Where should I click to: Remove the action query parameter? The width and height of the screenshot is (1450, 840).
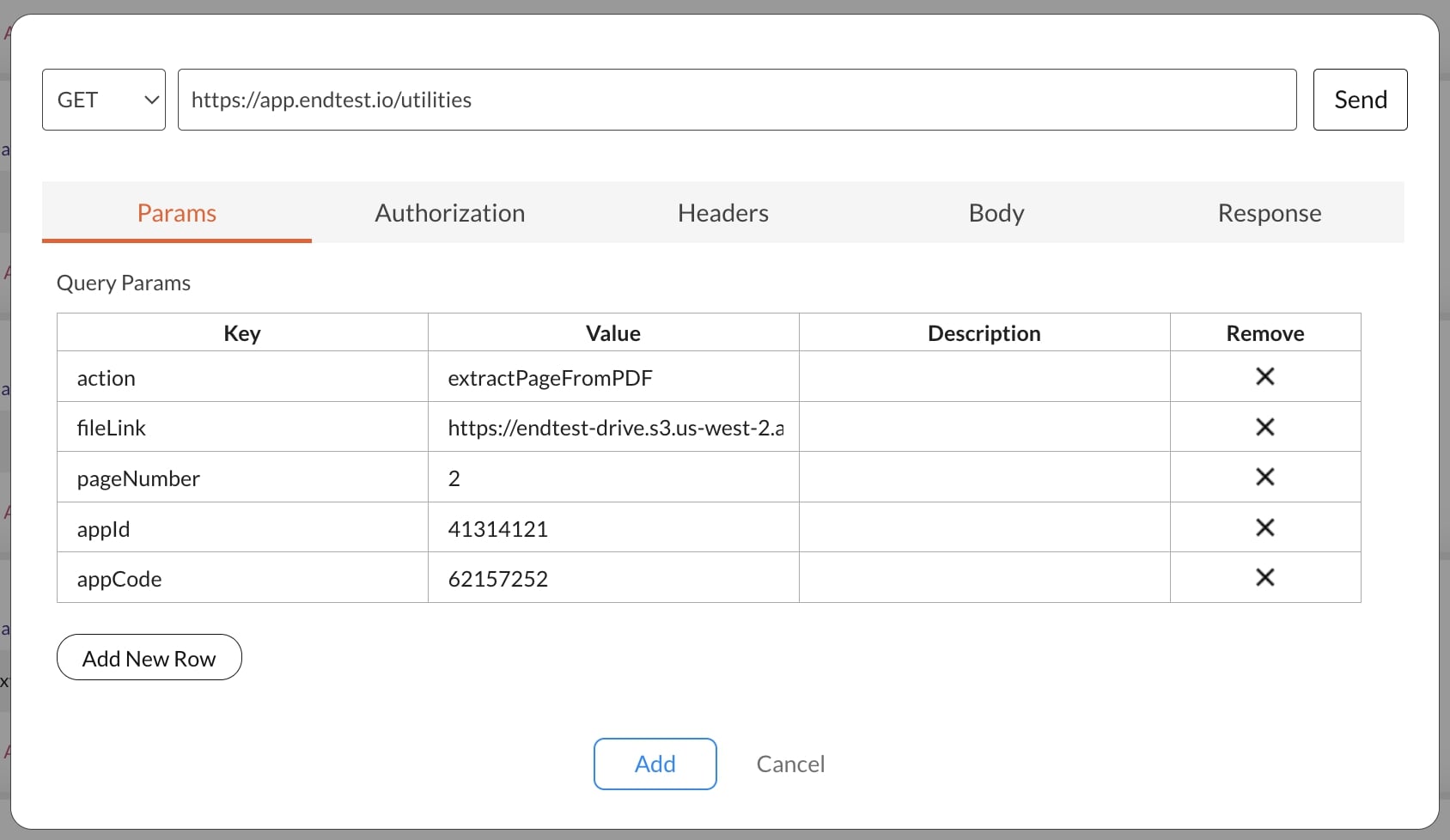pyautogui.click(x=1265, y=376)
